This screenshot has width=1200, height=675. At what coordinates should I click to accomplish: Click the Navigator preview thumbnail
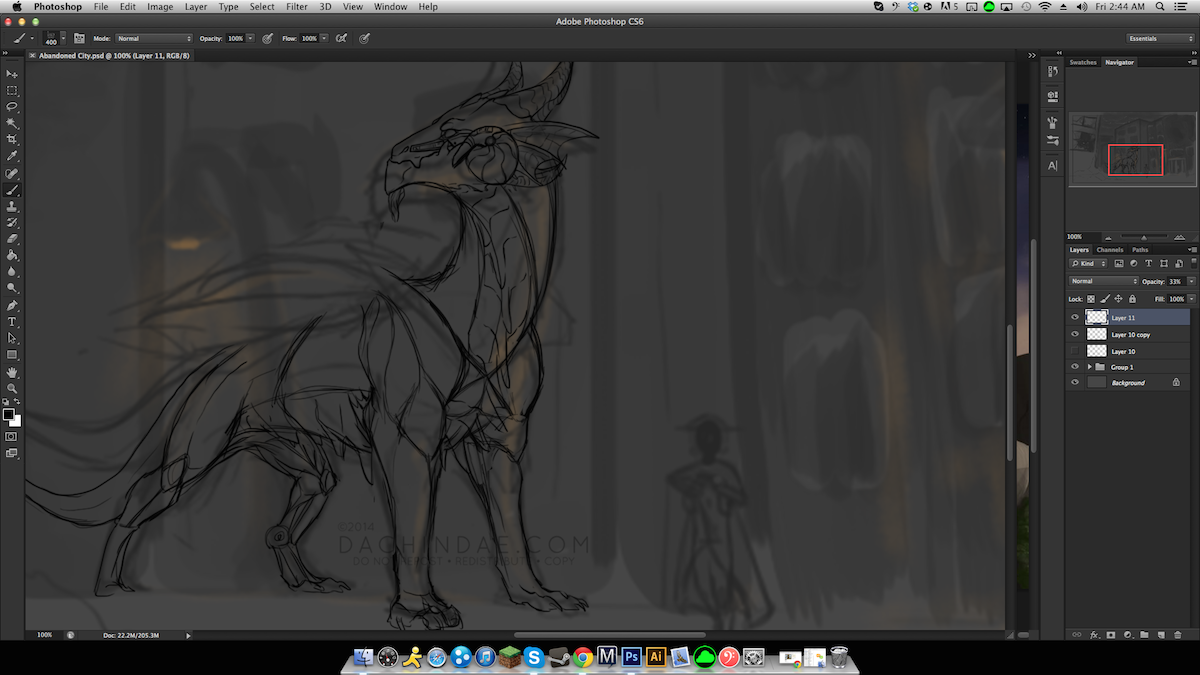point(1131,149)
